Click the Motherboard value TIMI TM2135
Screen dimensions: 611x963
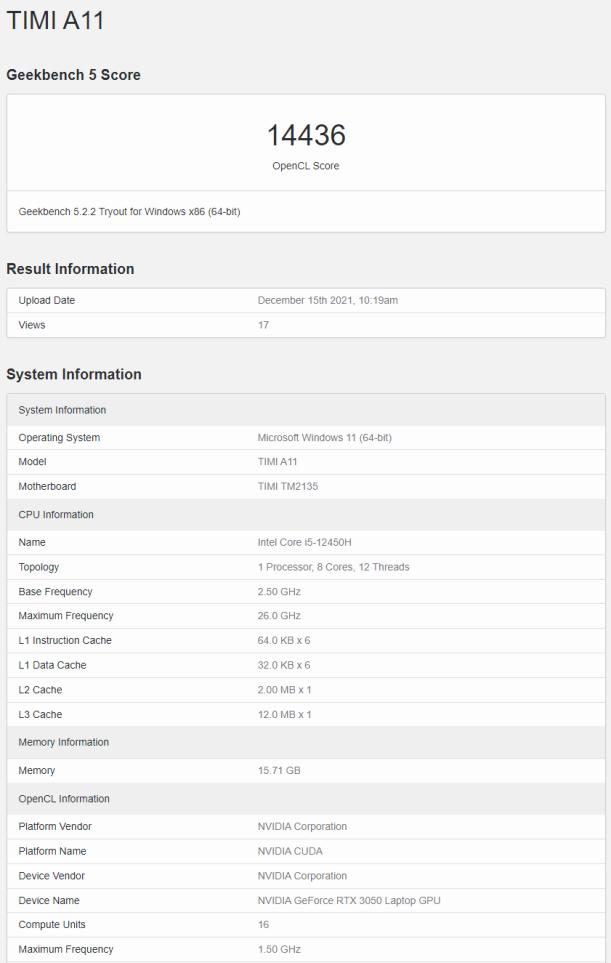click(x=287, y=486)
